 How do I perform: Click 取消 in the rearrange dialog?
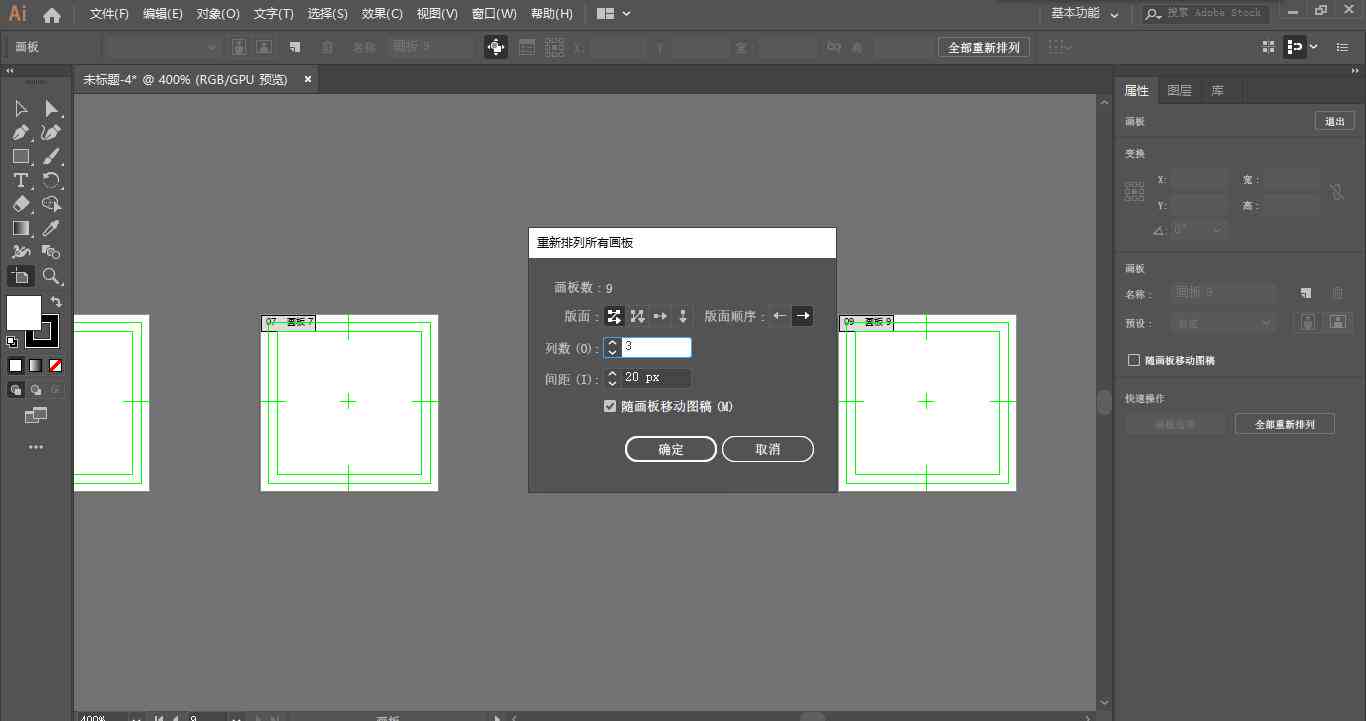coord(768,449)
